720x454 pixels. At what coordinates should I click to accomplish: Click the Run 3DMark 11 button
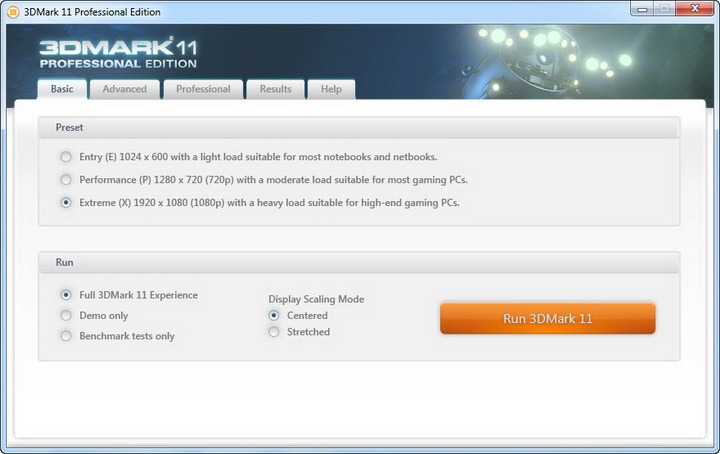548,319
